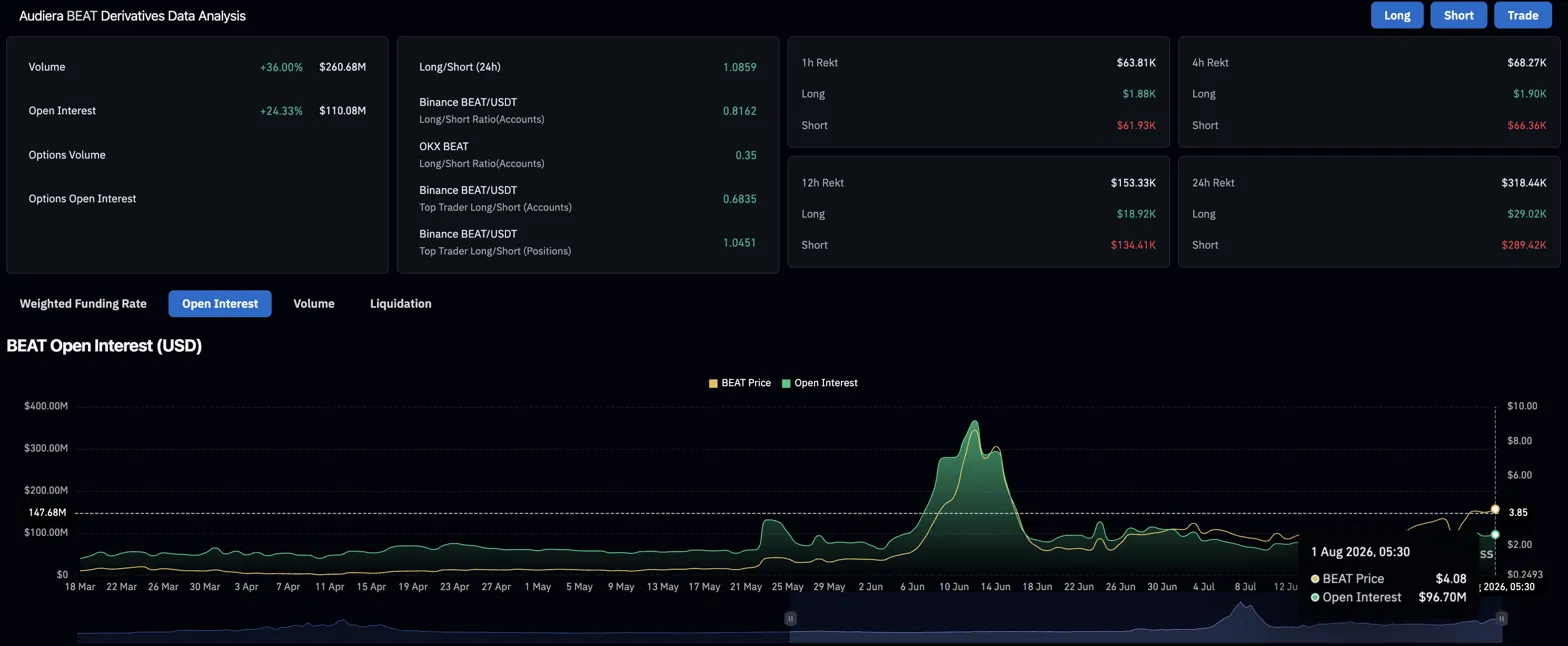Click the OKX BEAT ratio 0.35

(746, 155)
